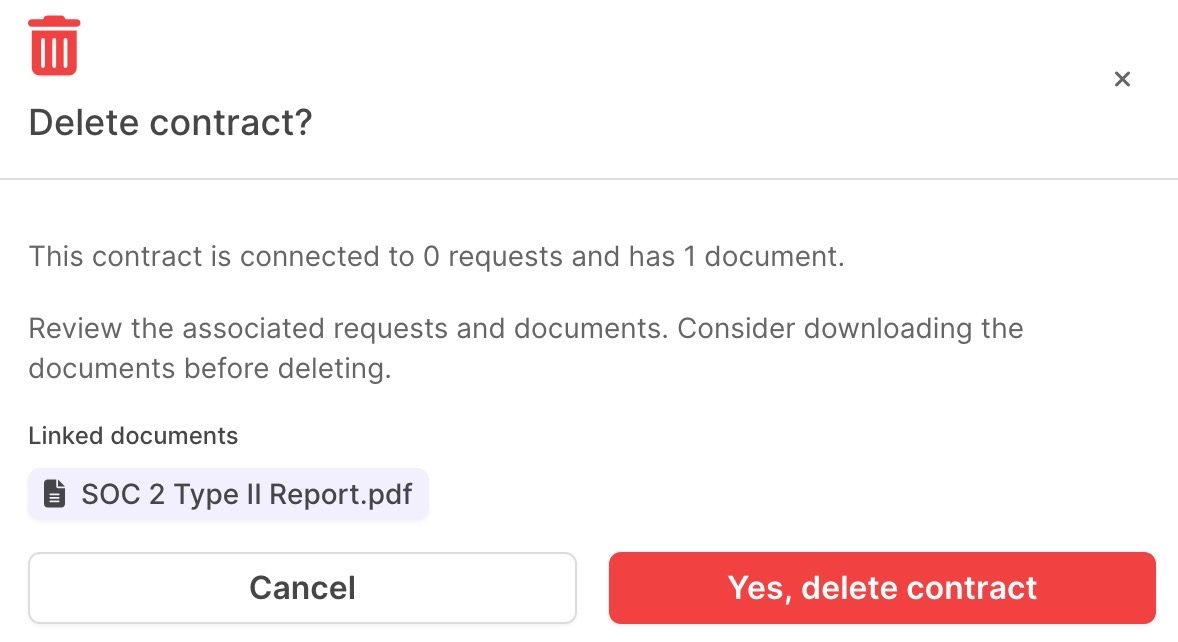Click the red trash can icon
The width and height of the screenshot is (1178, 642).
(54, 46)
